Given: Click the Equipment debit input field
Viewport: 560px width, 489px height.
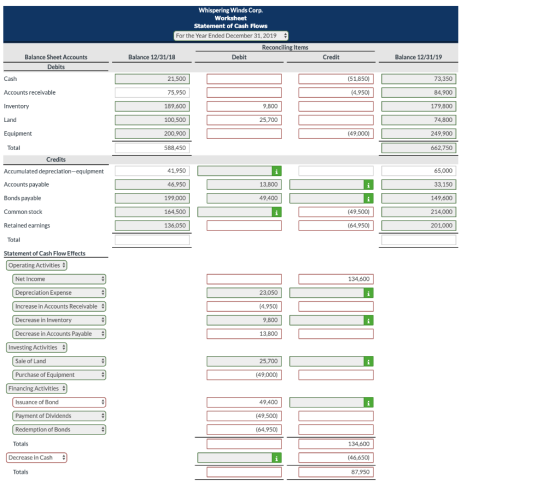Looking at the screenshot, I should (x=244, y=134).
